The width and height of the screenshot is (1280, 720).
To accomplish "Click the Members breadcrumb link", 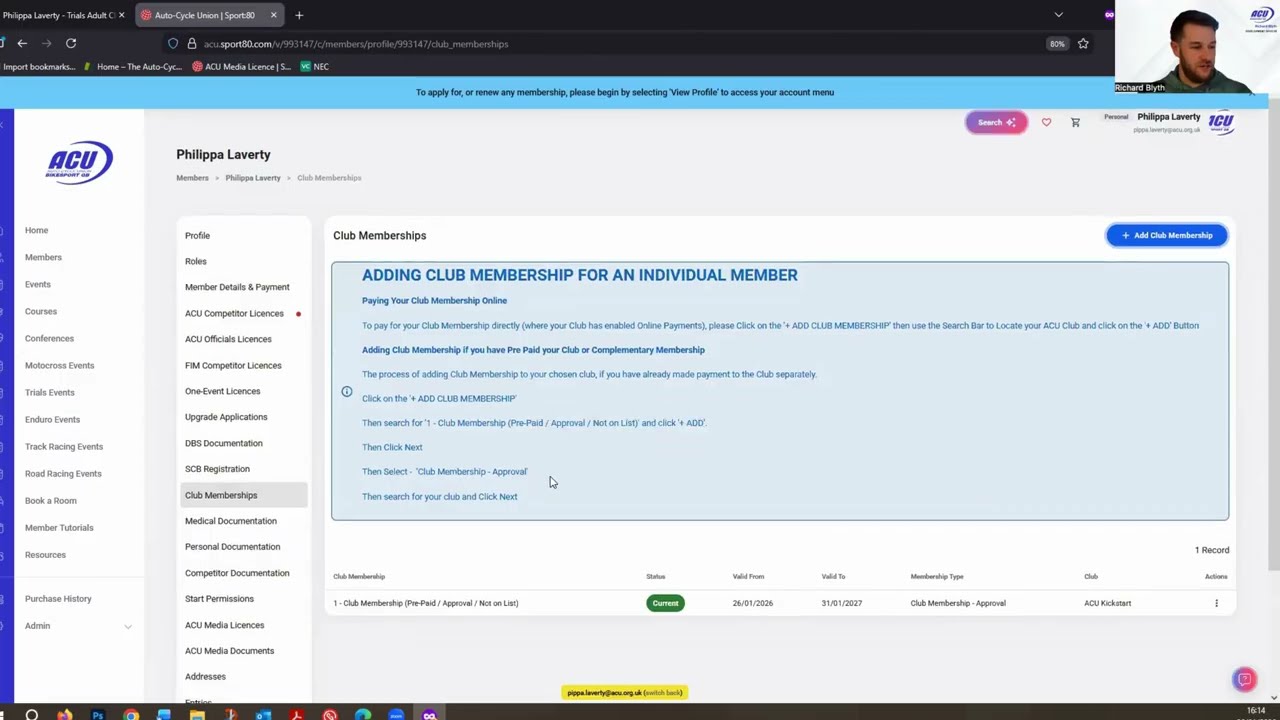I will (x=192, y=178).
